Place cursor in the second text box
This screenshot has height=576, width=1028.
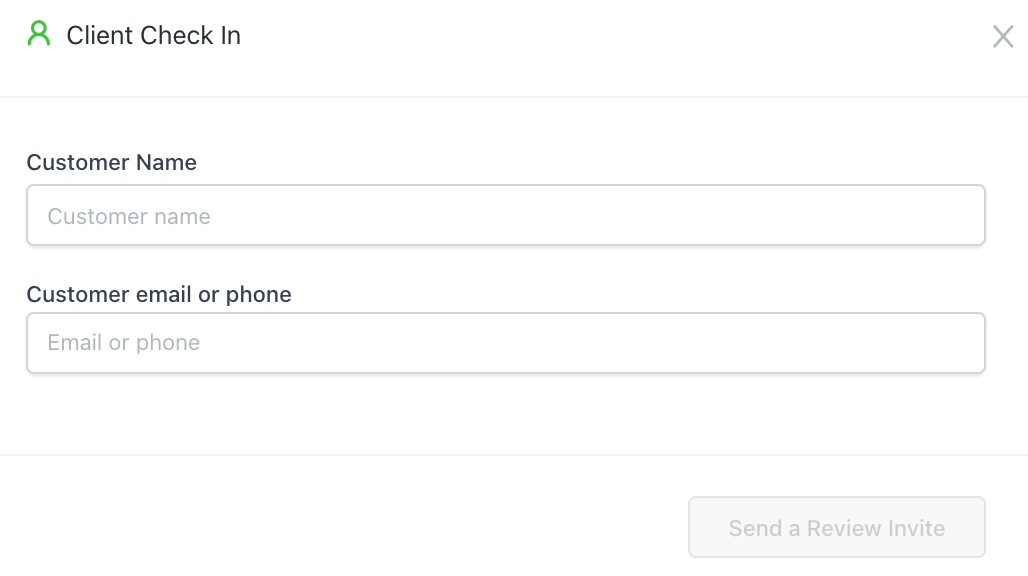click(506, 343)
